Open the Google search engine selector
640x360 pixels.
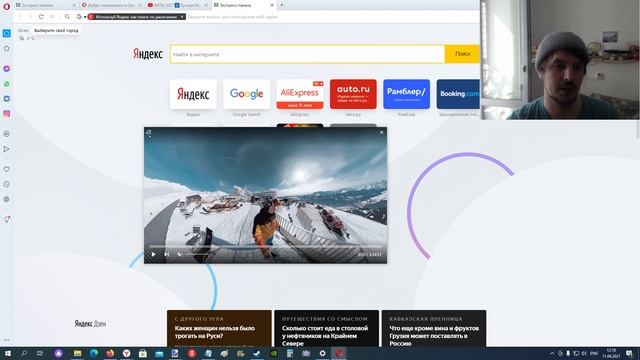coord(80,17)
